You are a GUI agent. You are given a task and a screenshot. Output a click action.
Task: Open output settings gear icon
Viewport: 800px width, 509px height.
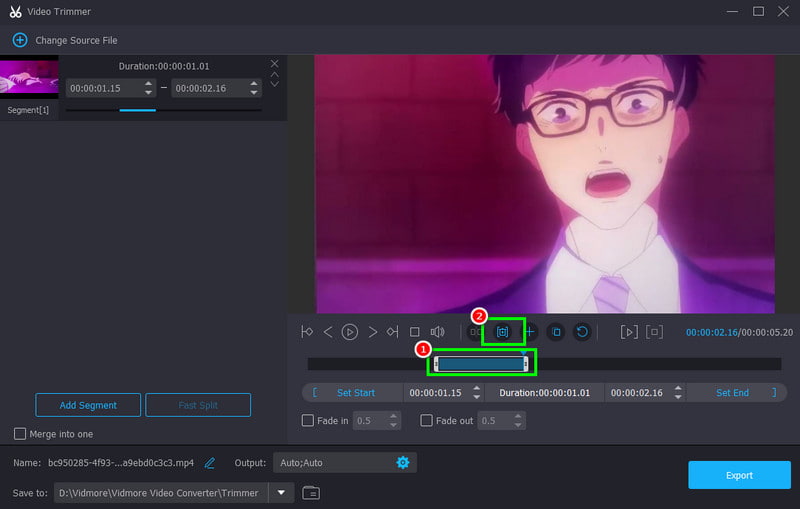(403, 463)
